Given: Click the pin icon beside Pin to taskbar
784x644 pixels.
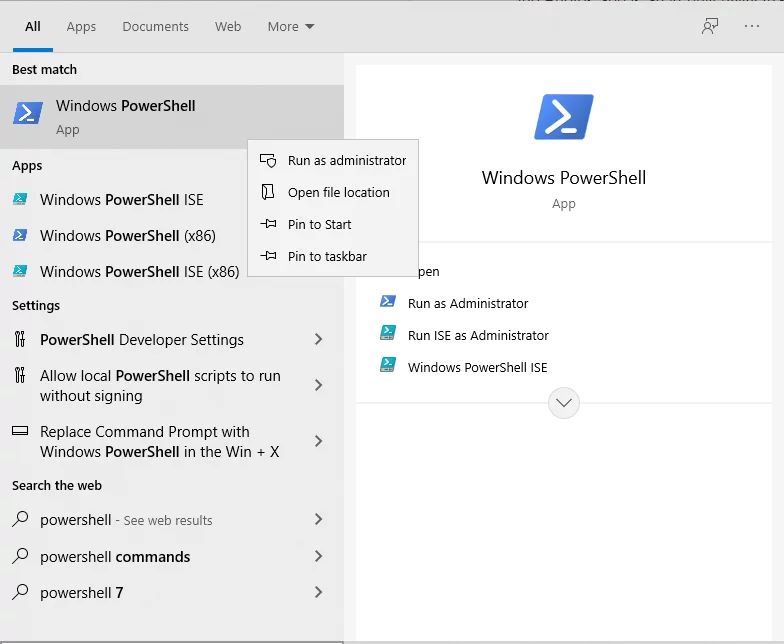Looking at the screenshot, I should point(268,256).
